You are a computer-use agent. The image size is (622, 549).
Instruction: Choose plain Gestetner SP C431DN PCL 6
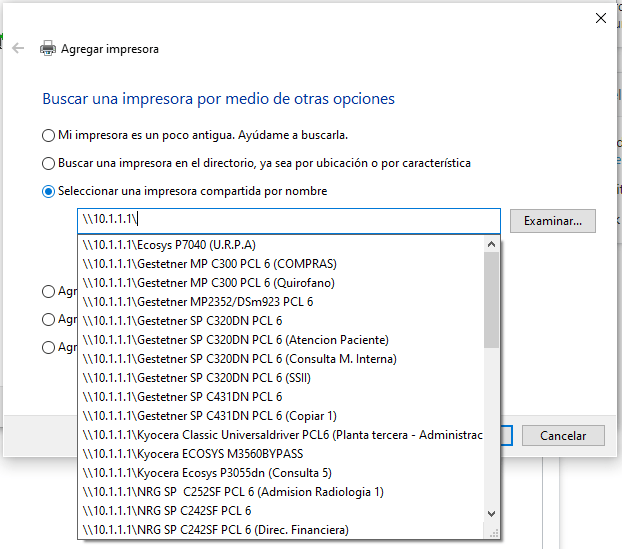(281, 397)
